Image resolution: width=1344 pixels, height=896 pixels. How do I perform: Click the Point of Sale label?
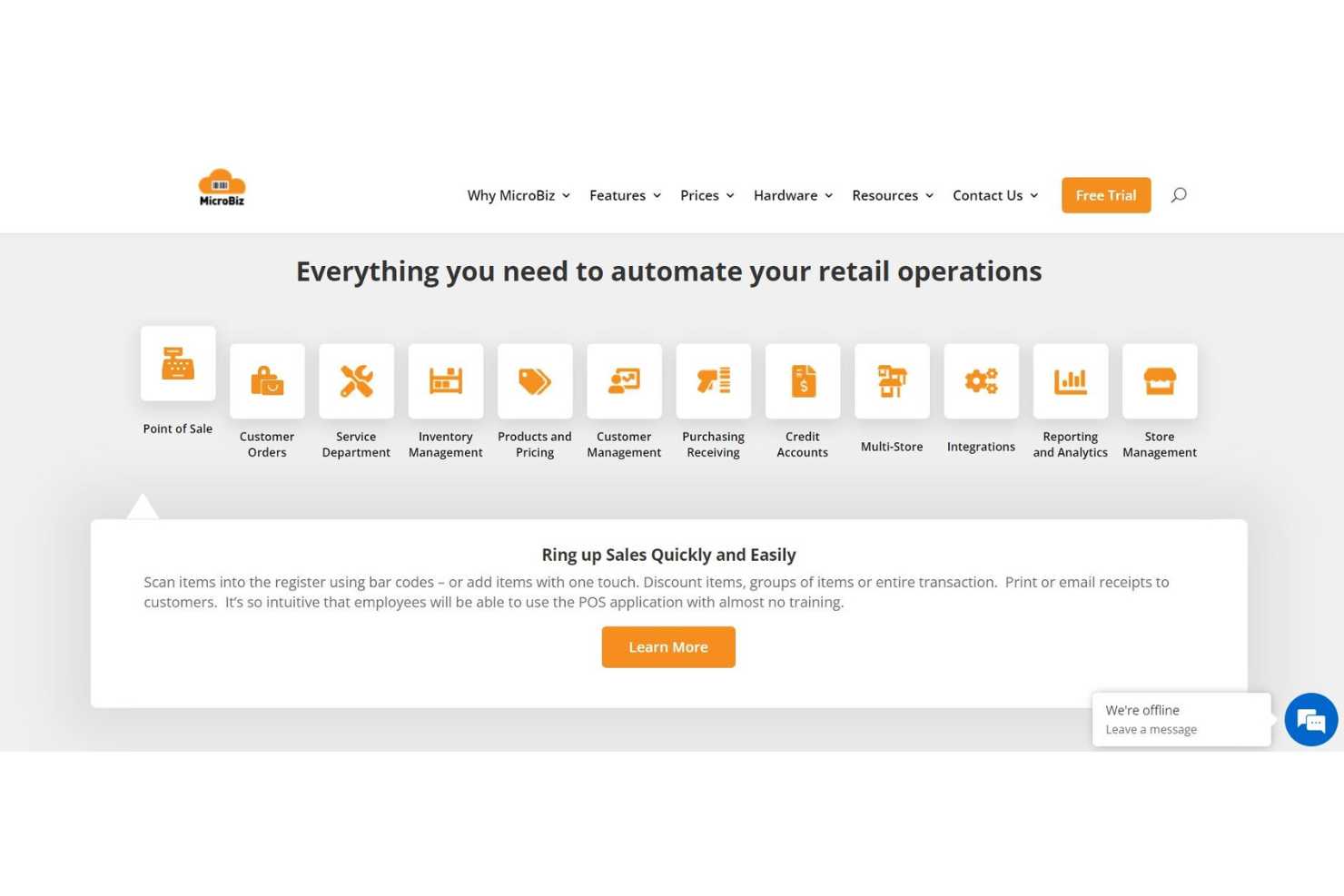tap(178, 428)
